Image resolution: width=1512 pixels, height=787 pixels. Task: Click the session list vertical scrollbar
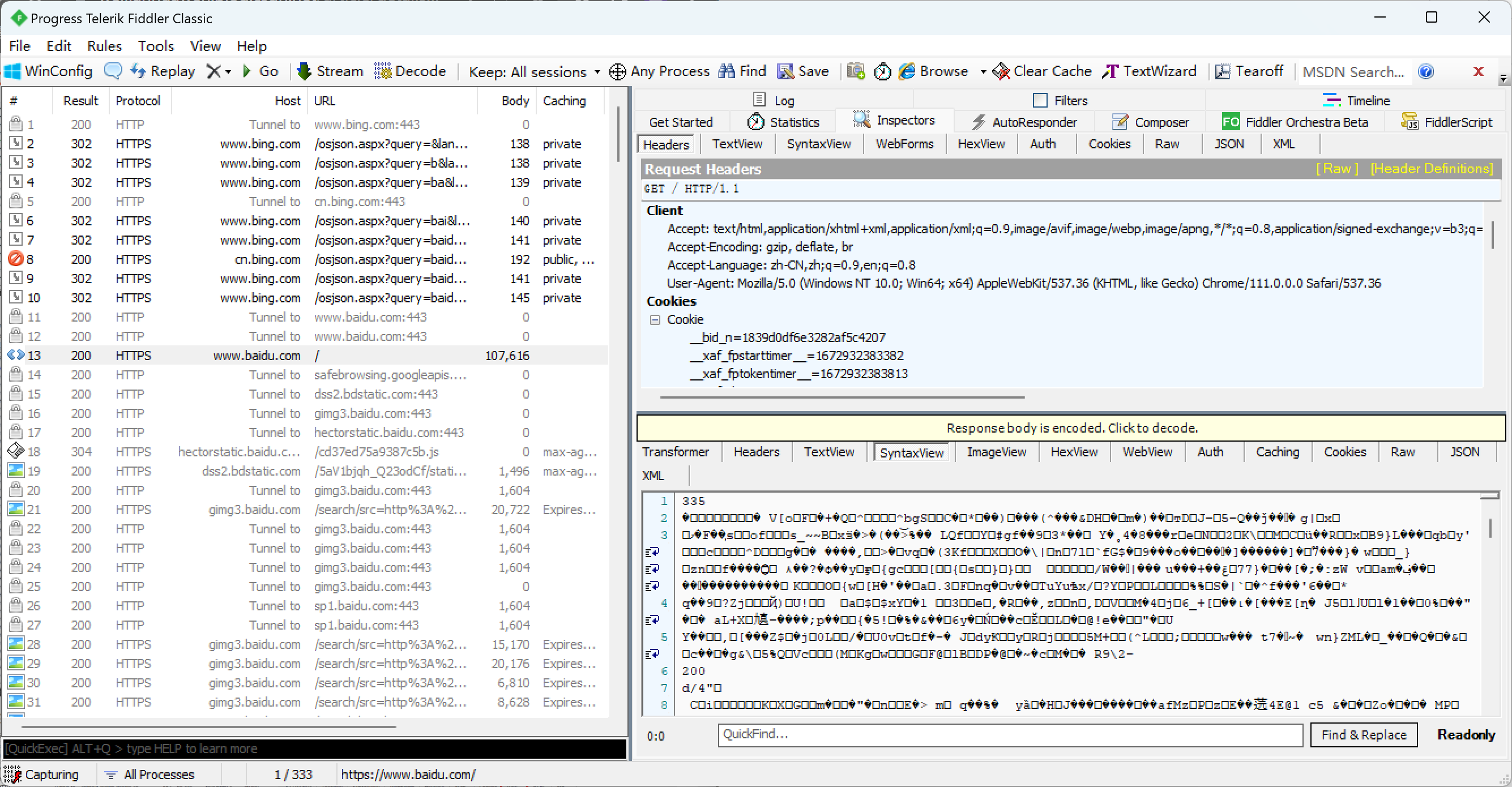pyautogui.click(x=617, y=134)
